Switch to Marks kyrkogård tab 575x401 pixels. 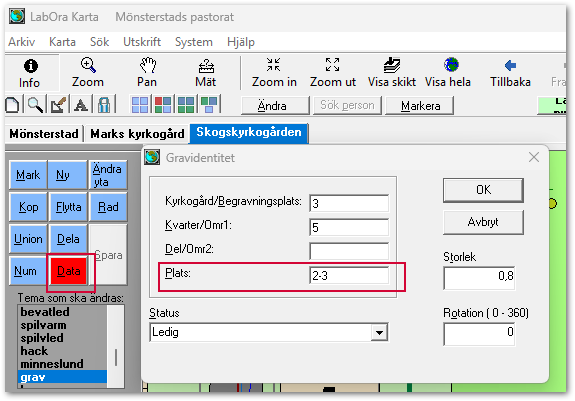137,134
